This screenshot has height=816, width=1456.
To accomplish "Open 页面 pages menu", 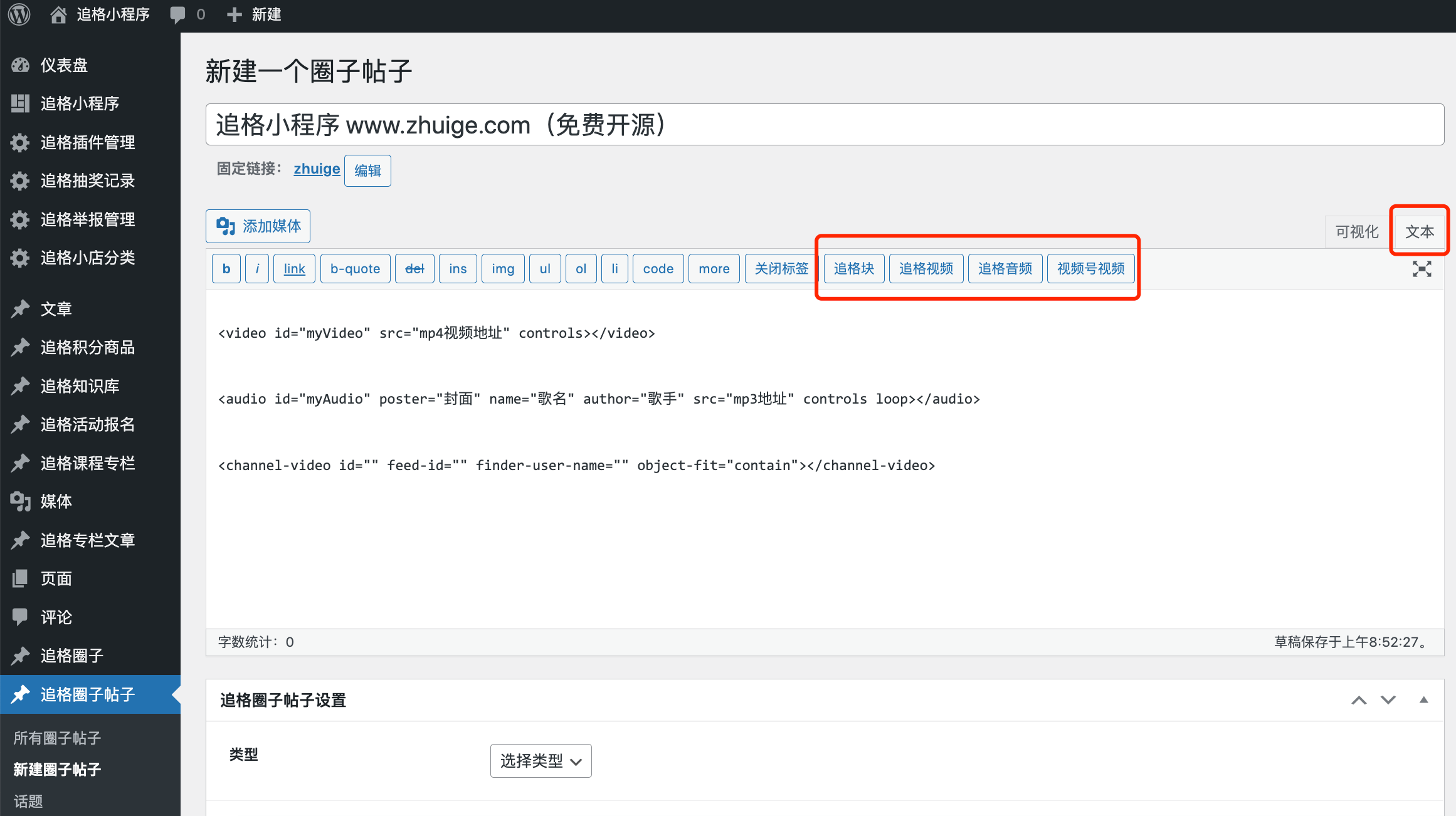I will coord(90,578).
